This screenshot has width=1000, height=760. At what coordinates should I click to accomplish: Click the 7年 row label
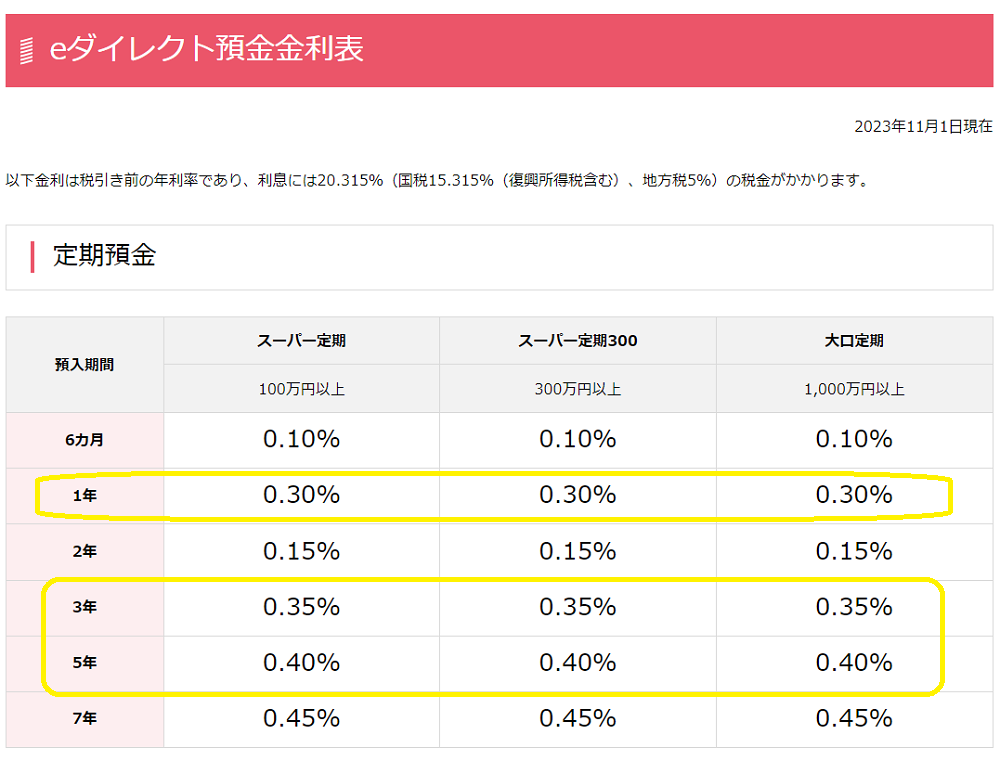click(84, 719)
